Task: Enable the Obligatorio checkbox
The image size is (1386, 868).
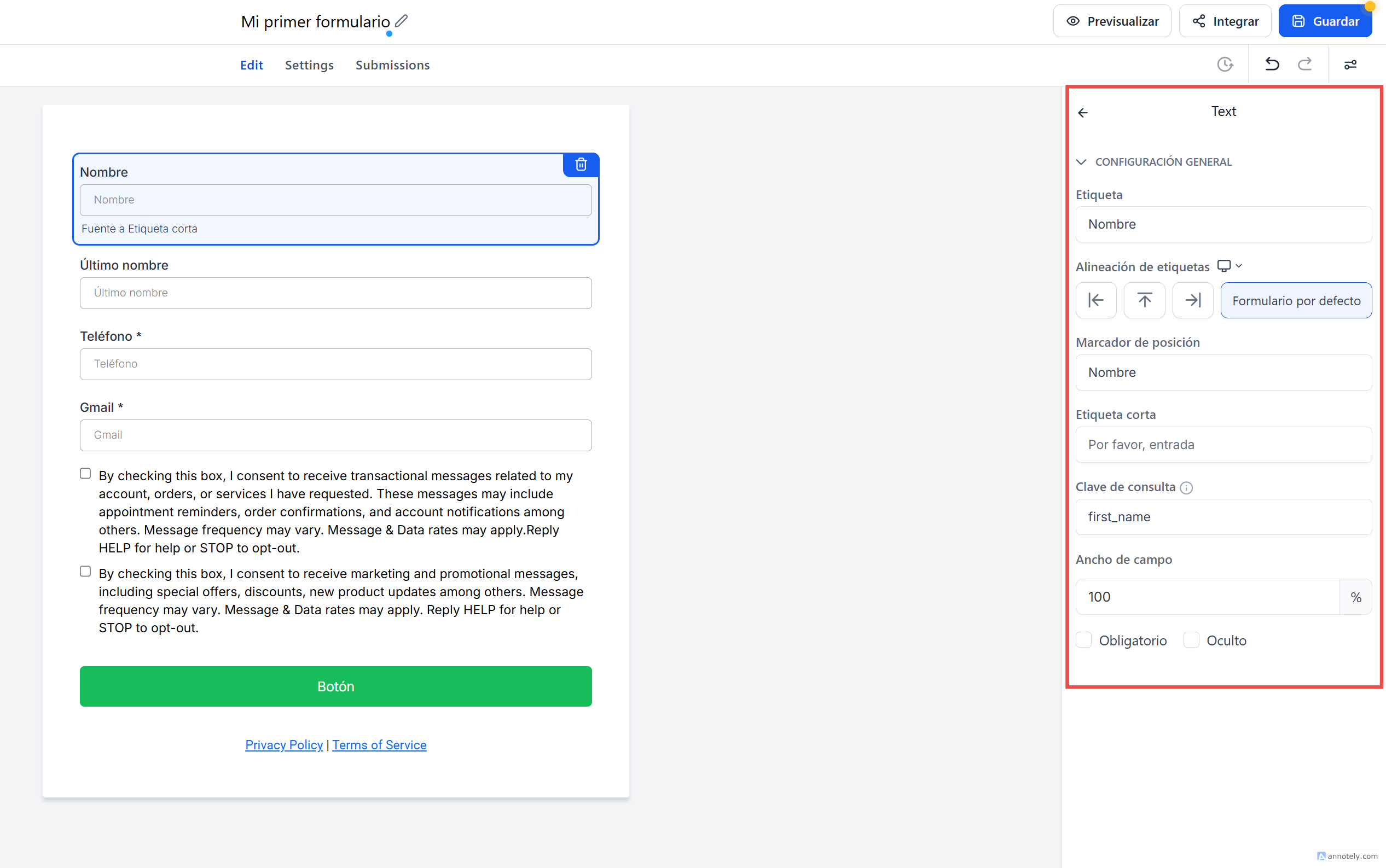Action: click(x=1083, y=640)
